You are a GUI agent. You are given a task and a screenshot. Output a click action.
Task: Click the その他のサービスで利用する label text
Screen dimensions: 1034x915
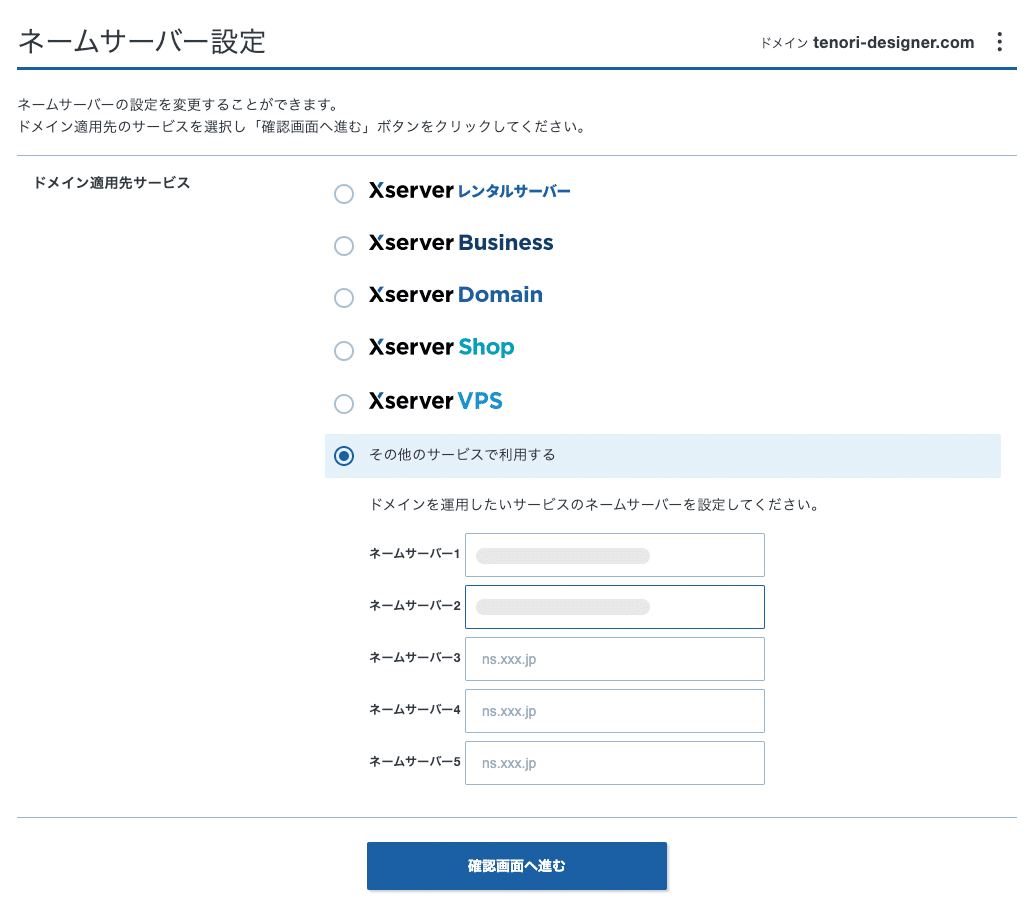(462, 455)
